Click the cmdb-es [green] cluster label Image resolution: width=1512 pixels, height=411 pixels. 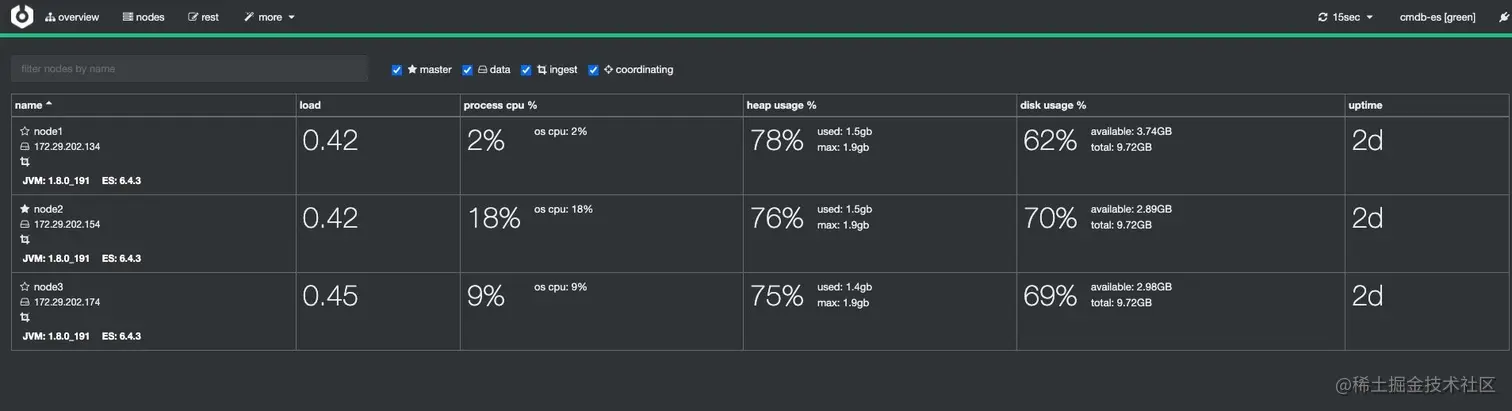click(1437, 17)
